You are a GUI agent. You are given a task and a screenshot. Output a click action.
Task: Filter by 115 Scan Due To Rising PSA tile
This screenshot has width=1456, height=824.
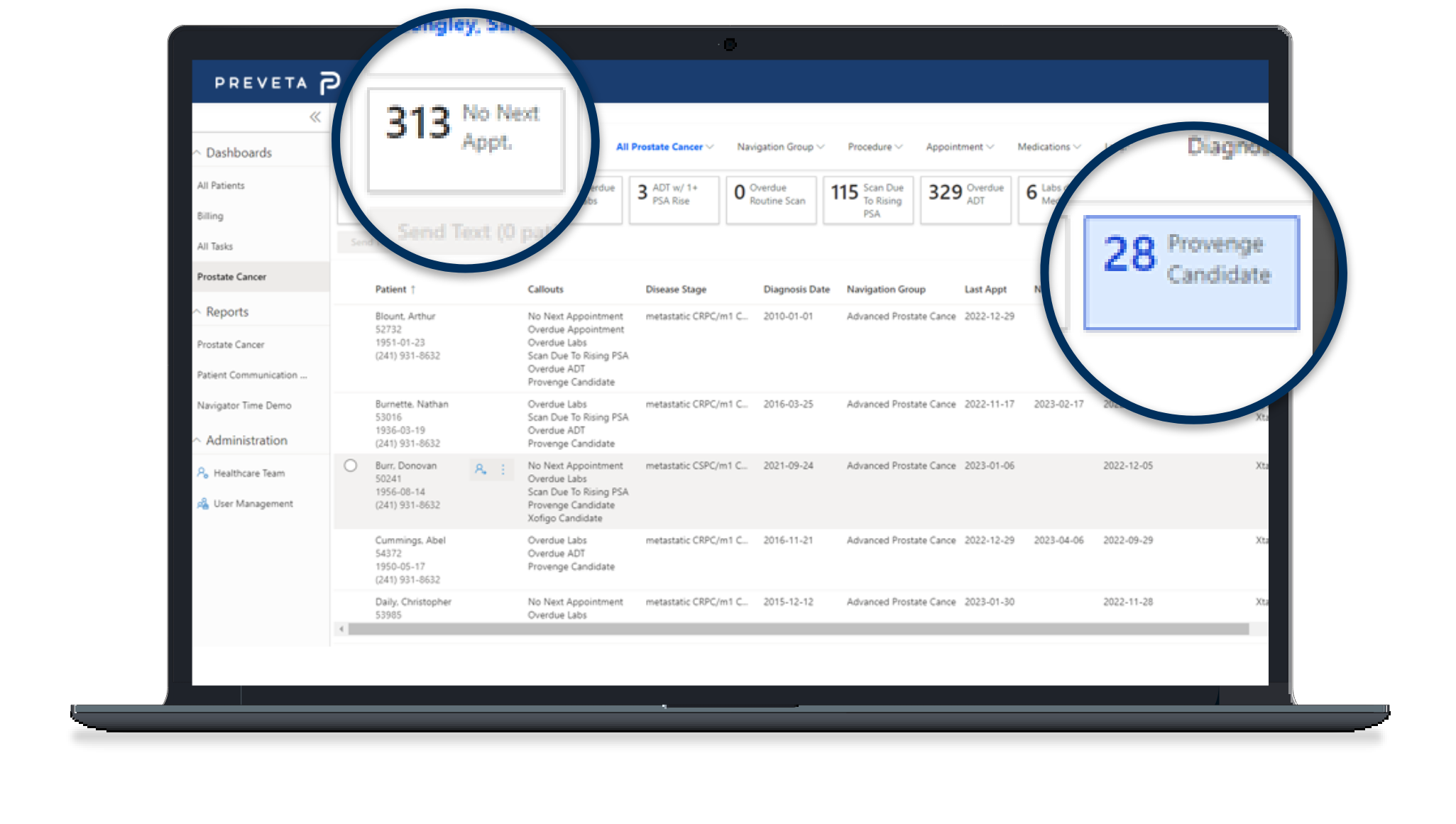click(x=868, y=200)
